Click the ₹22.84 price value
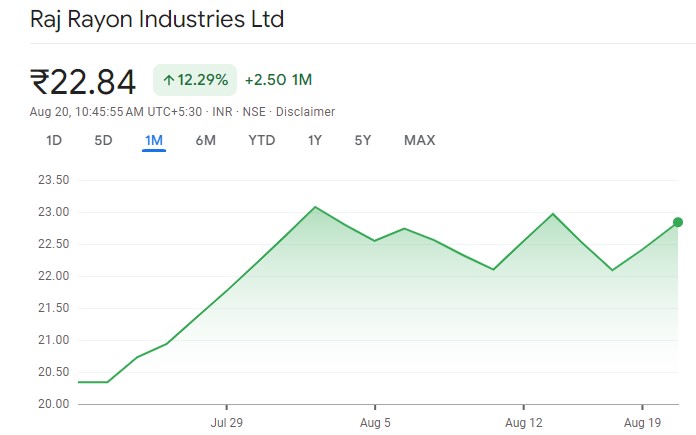This screenshot has width=696, height=435. coord(83,82)
